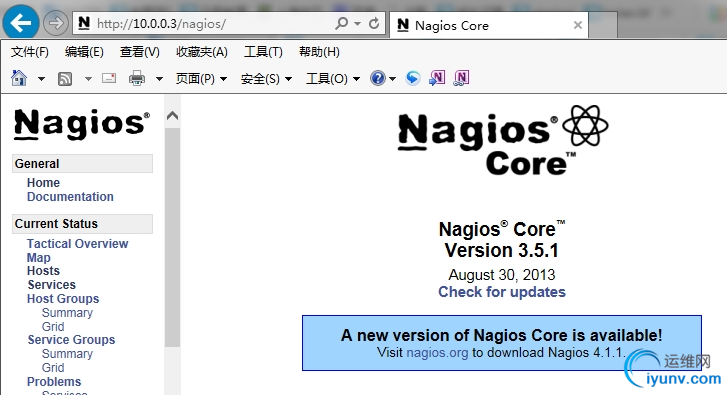The width and height of the screenshot is (727, 395).
Task: Expand the RSS feeds dropdown arrow
Action: click(x=89, y=79)
